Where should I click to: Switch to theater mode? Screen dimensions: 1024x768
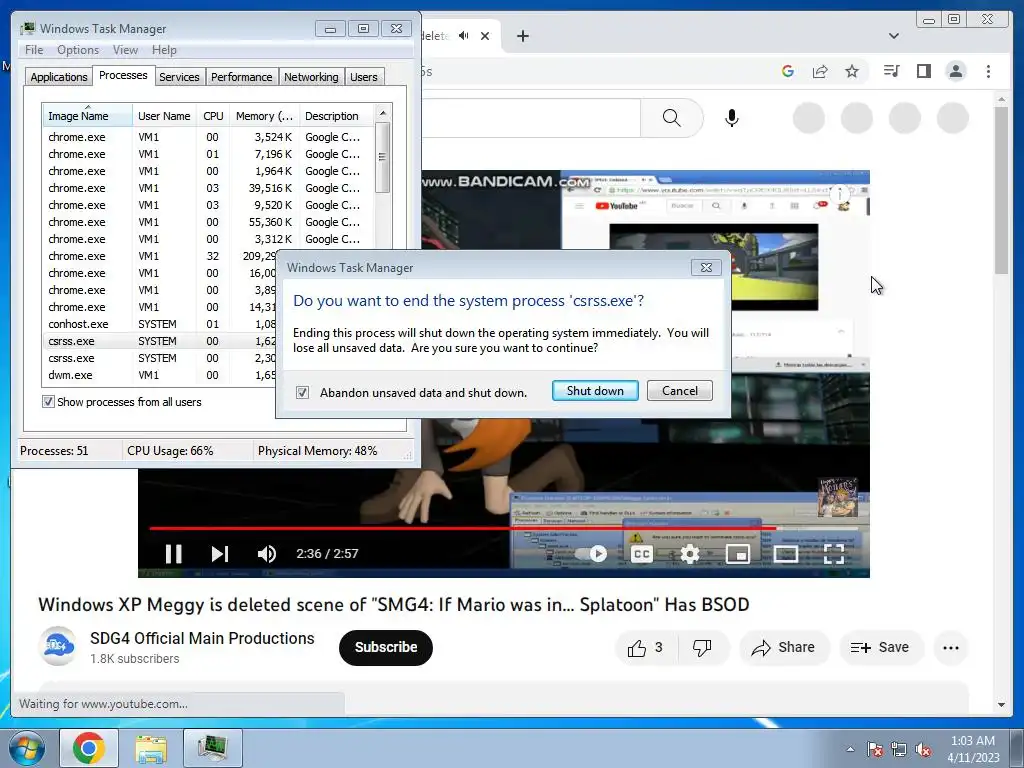tap(786, 554)
